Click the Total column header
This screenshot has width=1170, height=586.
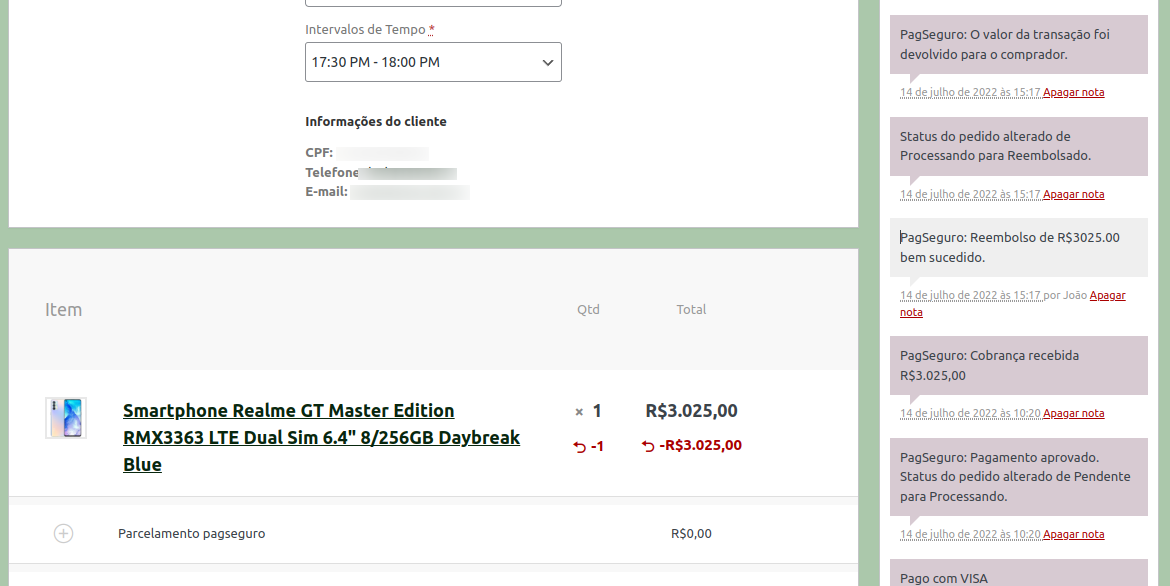tap(691, 310)
